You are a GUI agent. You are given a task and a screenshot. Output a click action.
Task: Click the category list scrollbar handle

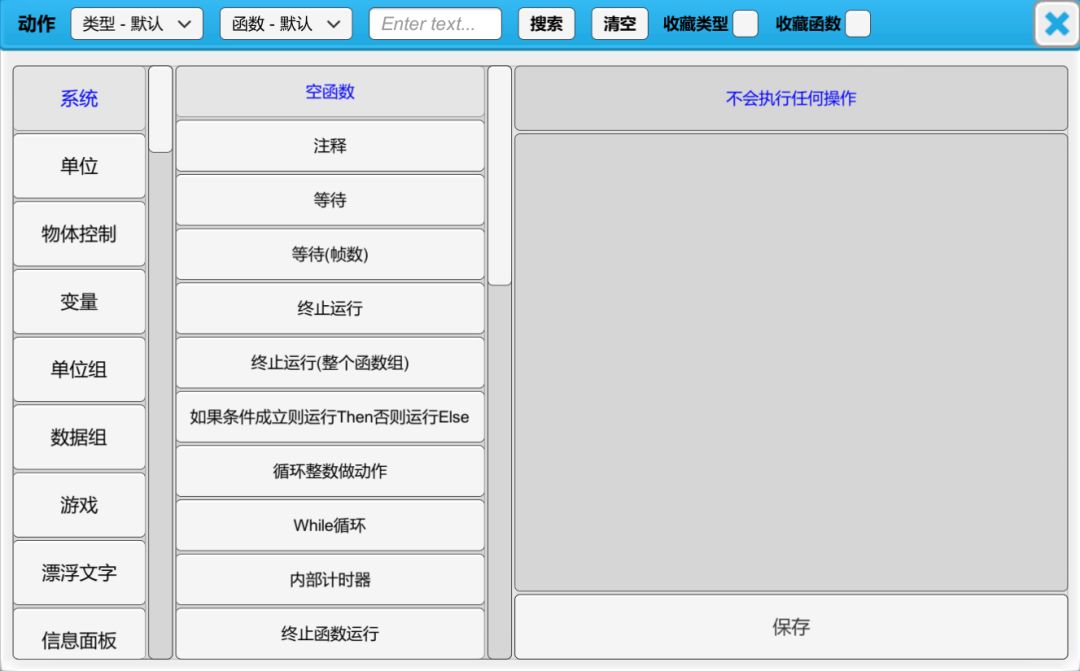click(x=160, y=109)
